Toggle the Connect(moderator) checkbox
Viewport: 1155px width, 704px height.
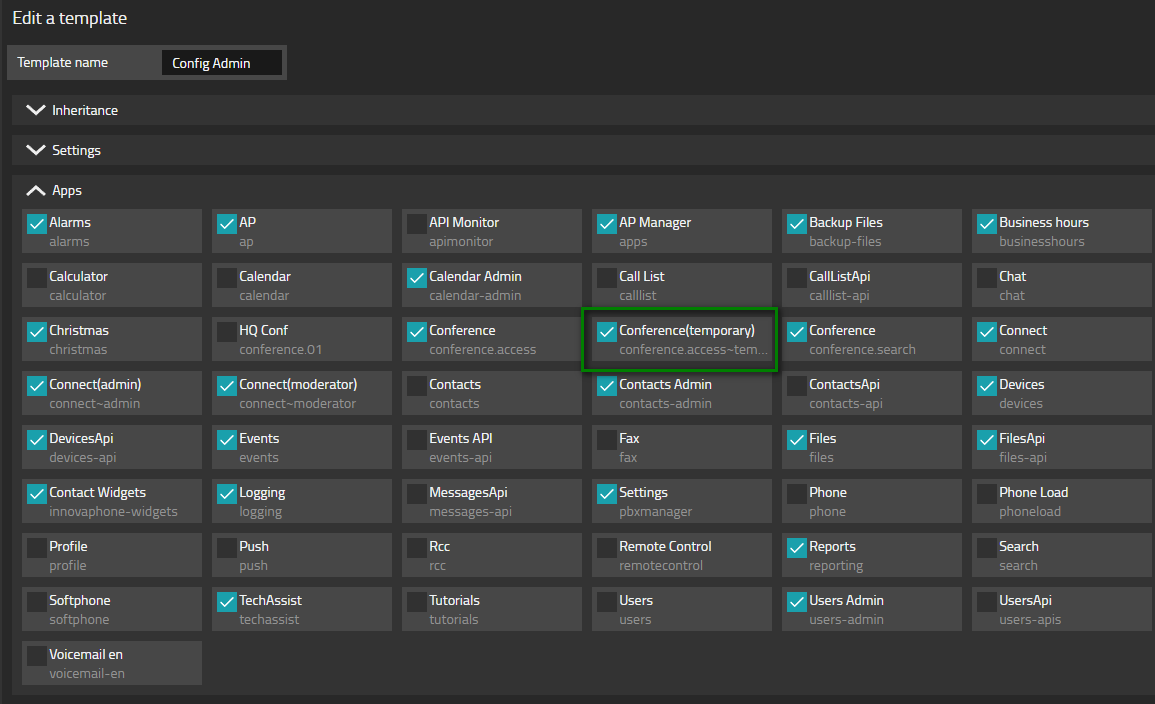(227, 385)
